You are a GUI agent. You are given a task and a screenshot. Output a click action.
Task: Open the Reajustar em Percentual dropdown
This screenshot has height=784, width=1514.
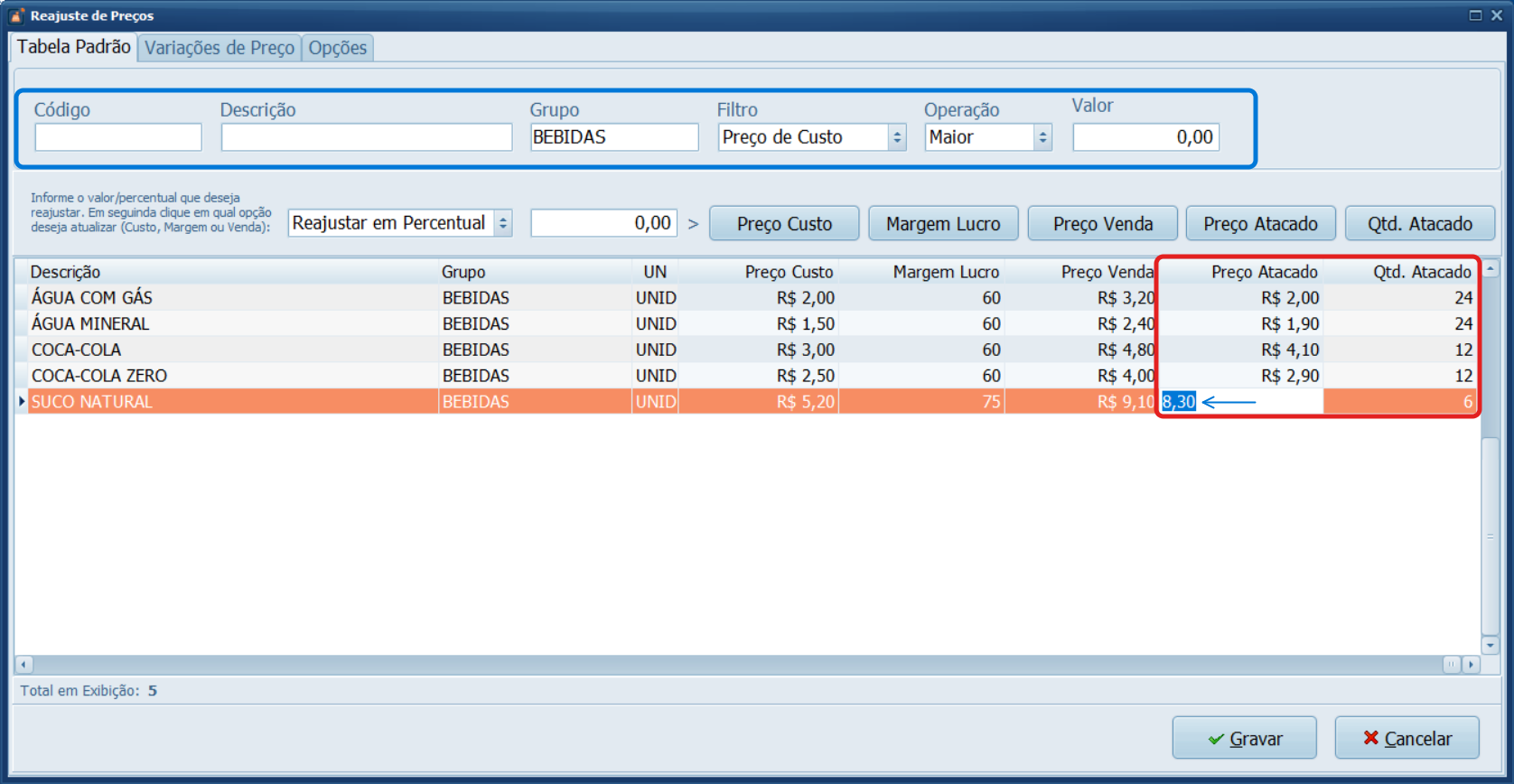coord(503,223)
